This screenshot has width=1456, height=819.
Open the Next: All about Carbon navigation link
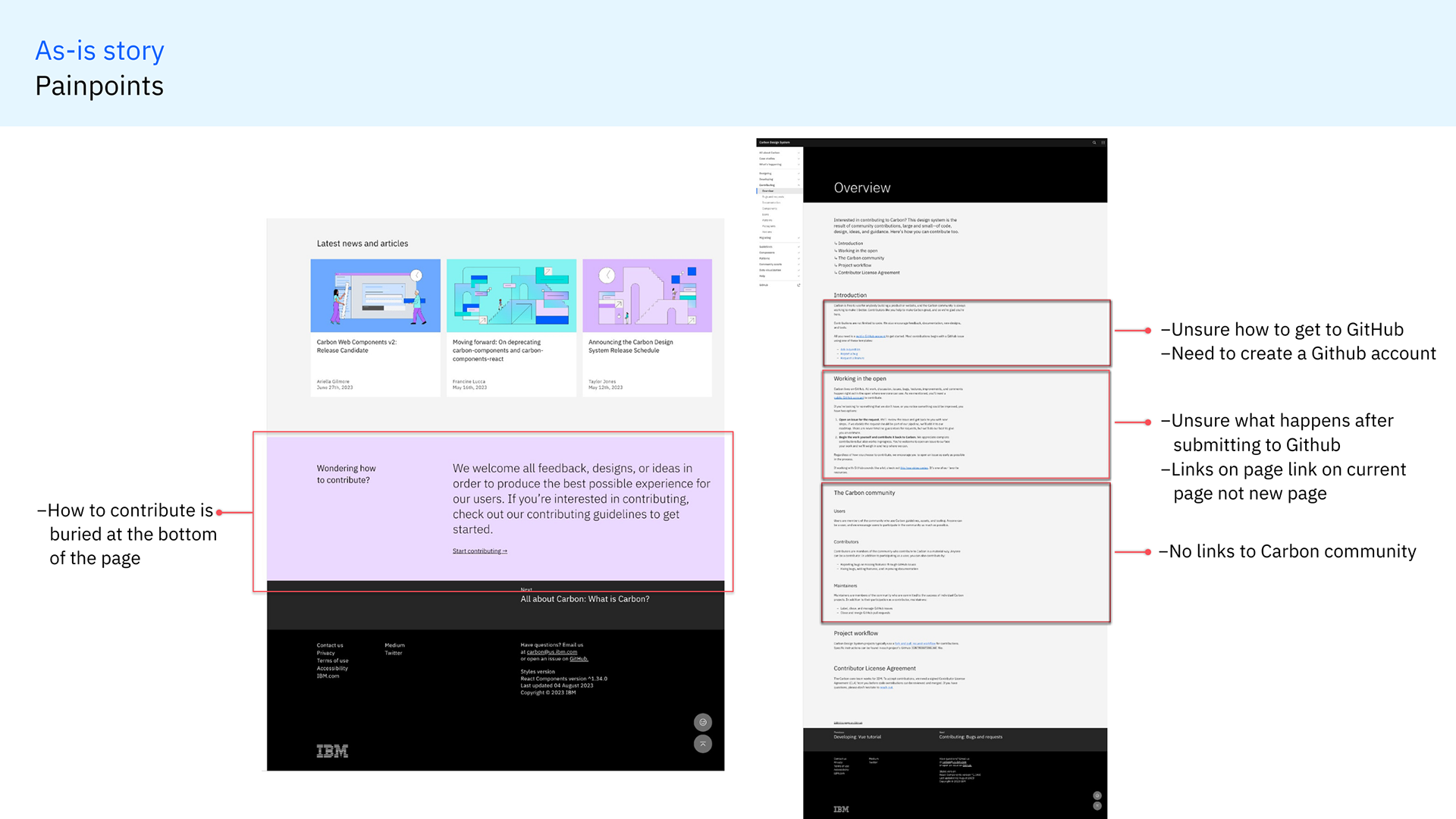(x=584, y=598)
